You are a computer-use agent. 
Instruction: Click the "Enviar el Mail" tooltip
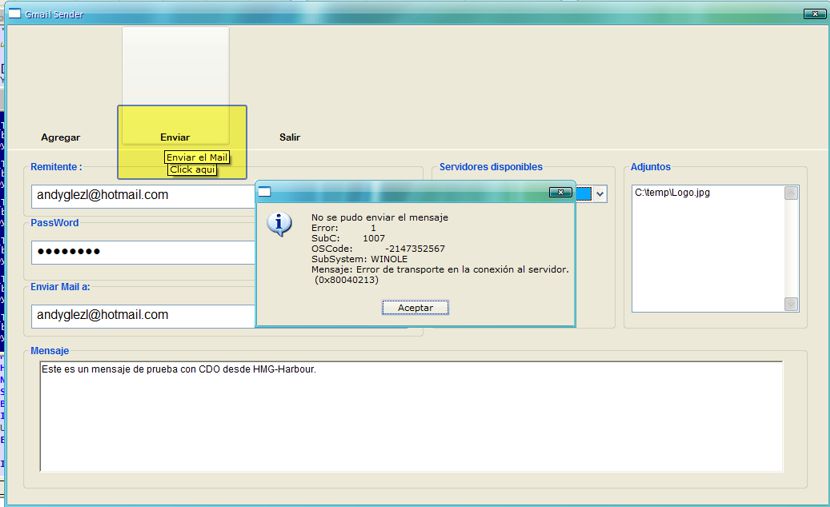[198, 158]
